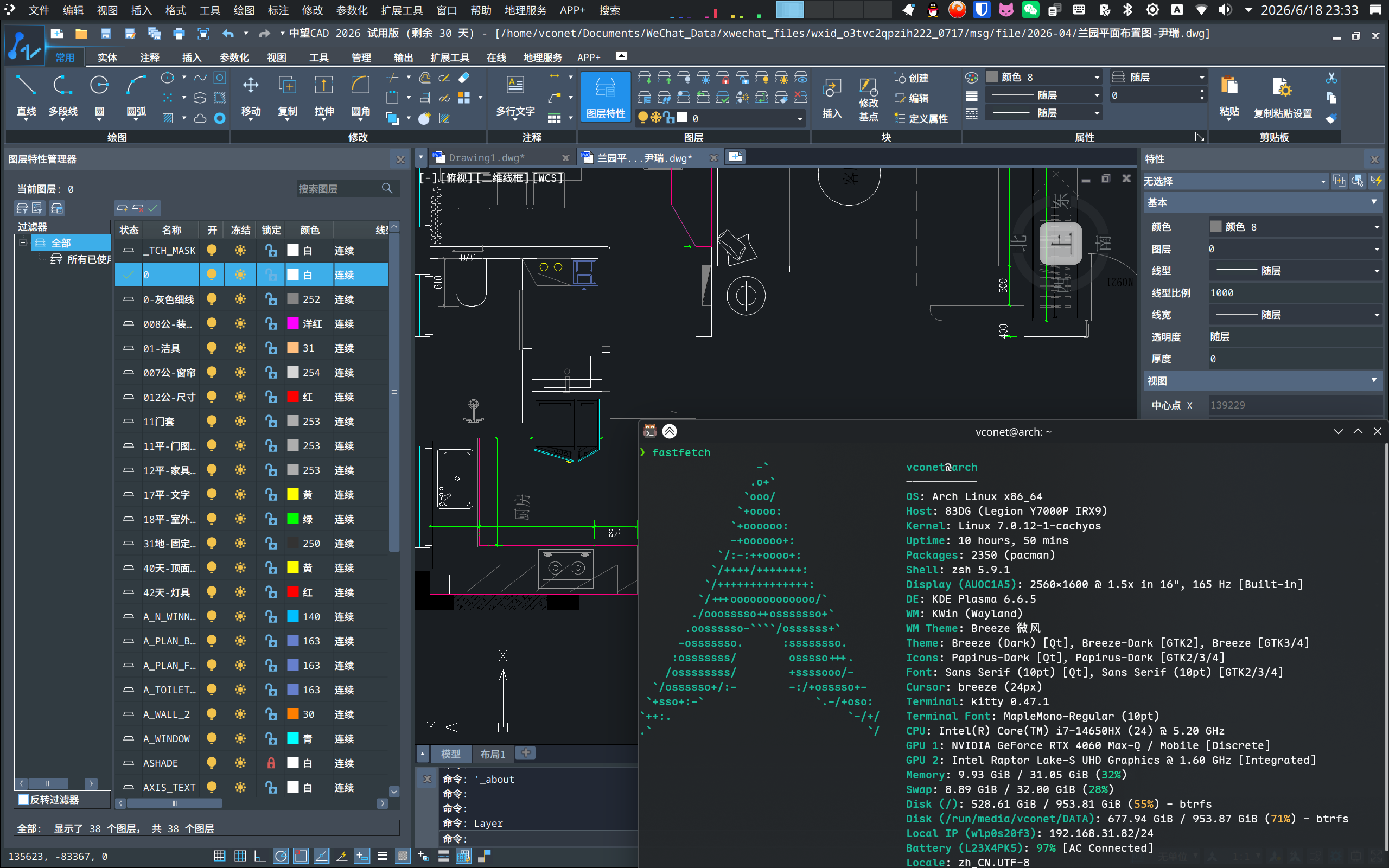Open the 参数化 menu in menu bar
1389x868 pixels.
pos(351,10)
